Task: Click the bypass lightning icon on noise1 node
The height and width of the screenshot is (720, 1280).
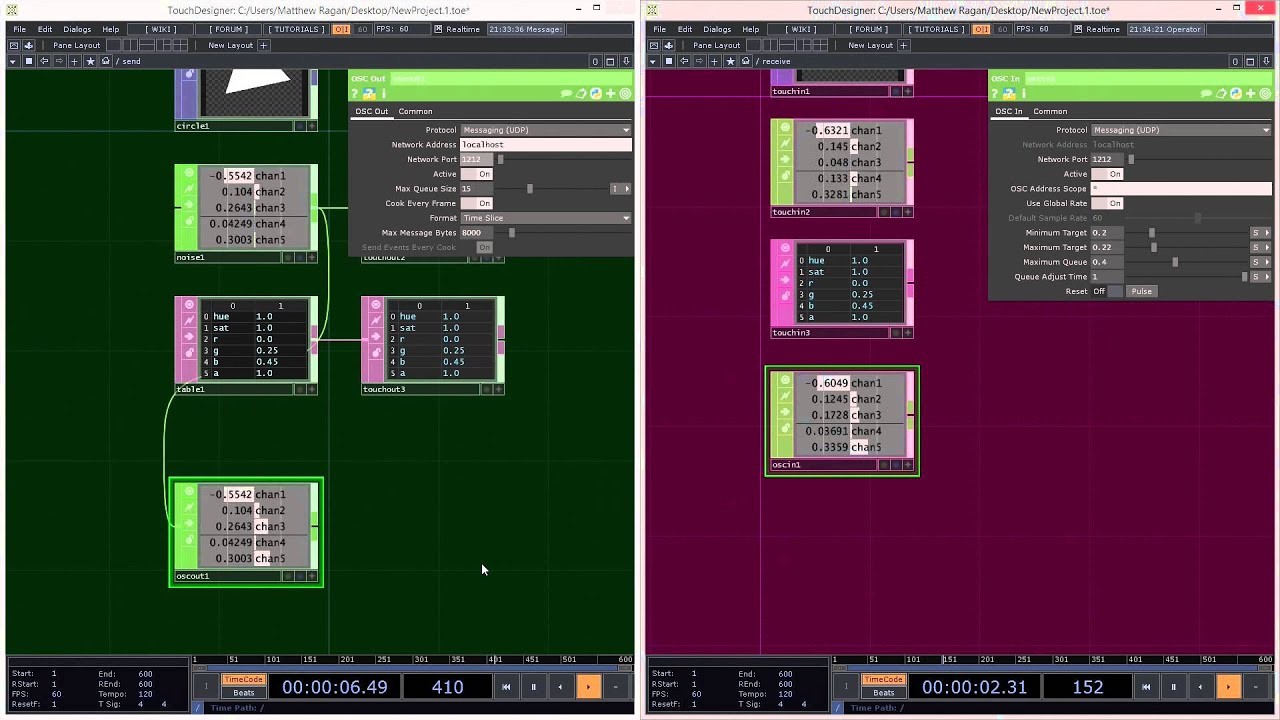Action: 190,189
